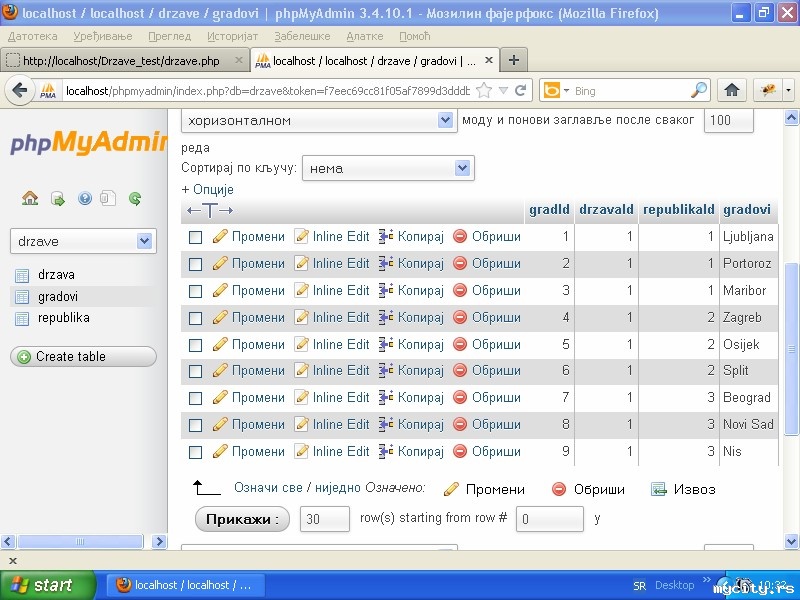Open a new browser tab
Viewport: 800px width, 600px height.
[514, 60]
